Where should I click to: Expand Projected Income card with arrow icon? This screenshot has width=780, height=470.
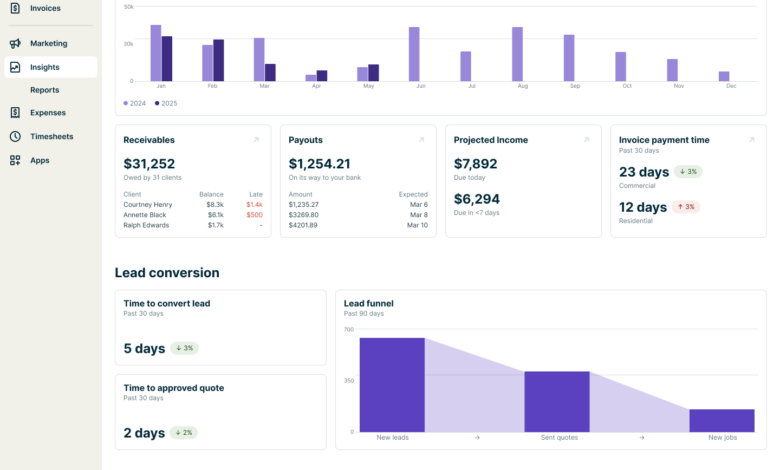pyautogui.click(x=586, y=140)
